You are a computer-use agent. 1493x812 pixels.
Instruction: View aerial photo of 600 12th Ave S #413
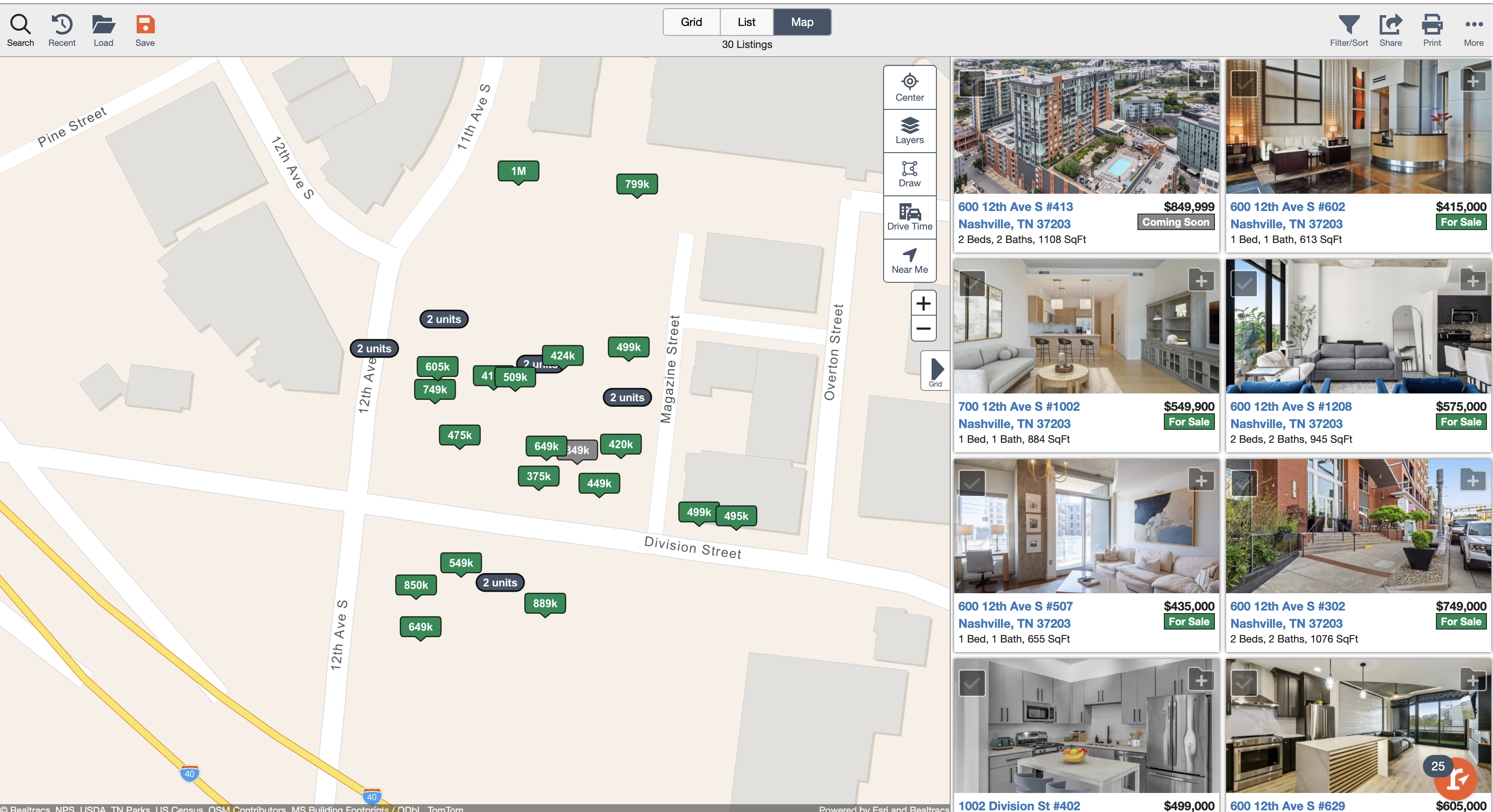coord(1086,126)
